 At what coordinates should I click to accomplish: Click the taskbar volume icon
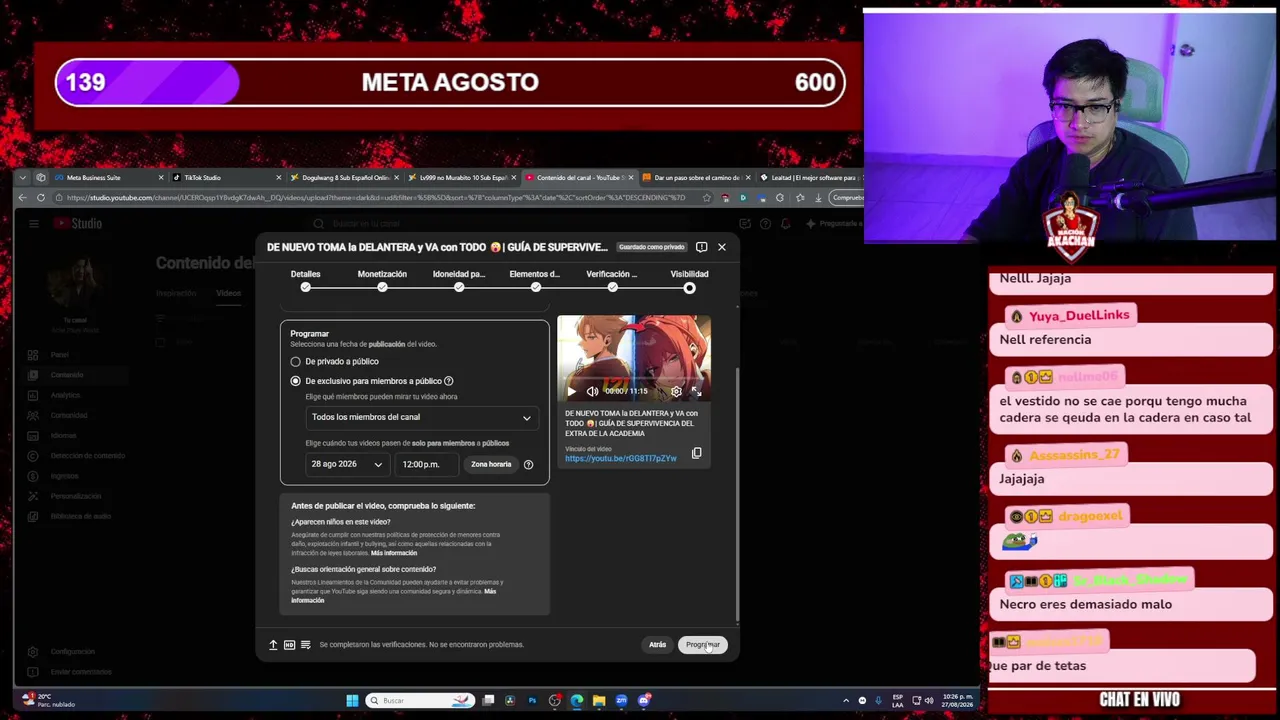[930, 700]
